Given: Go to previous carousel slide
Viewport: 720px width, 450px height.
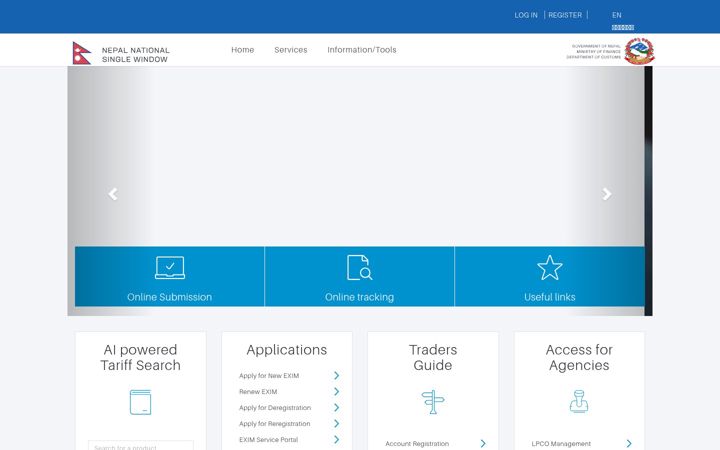Looking at the screenshot, I should point(113,194).
